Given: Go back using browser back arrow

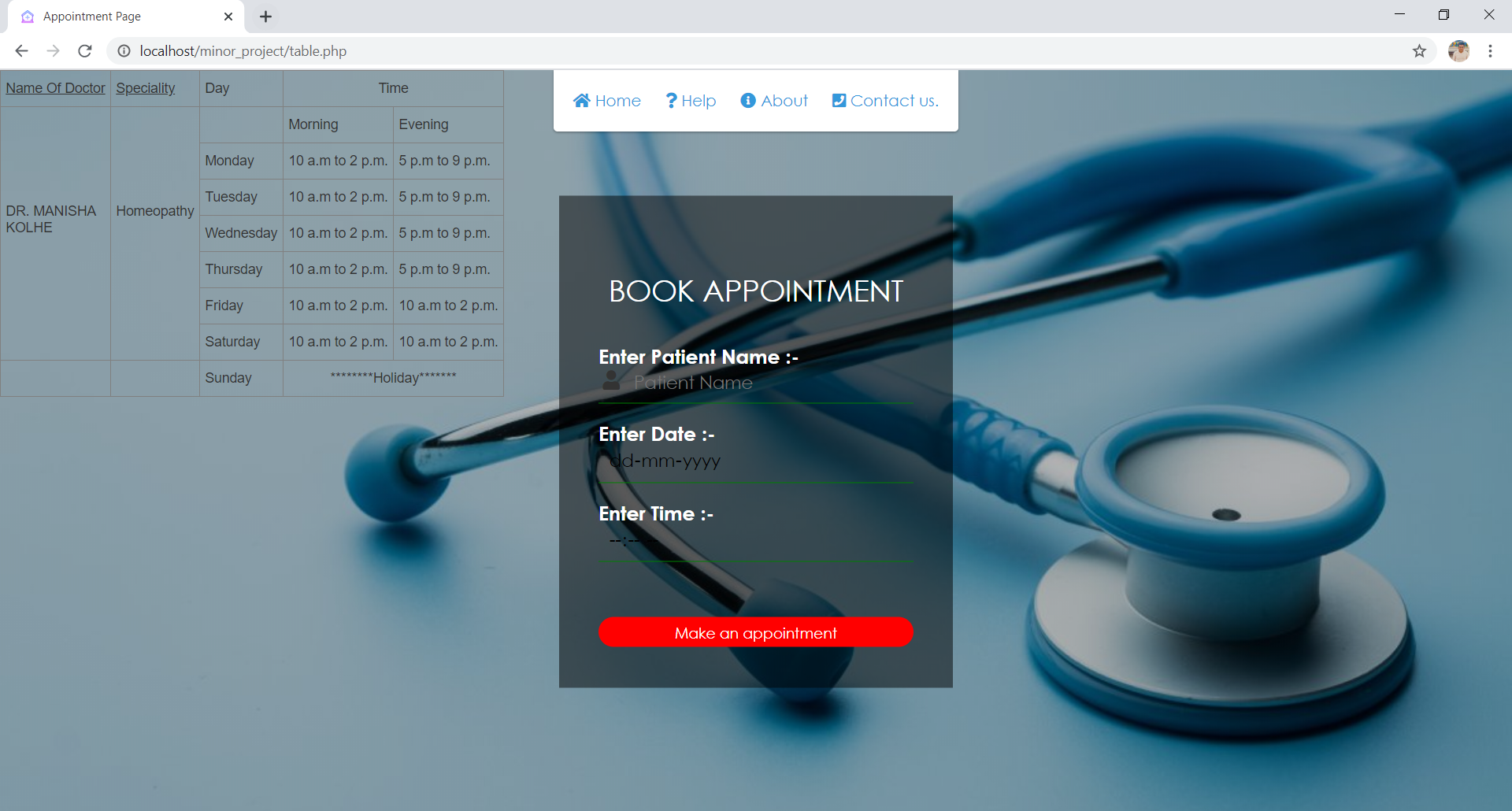Looking at the screenshot, I should point(22,51).
